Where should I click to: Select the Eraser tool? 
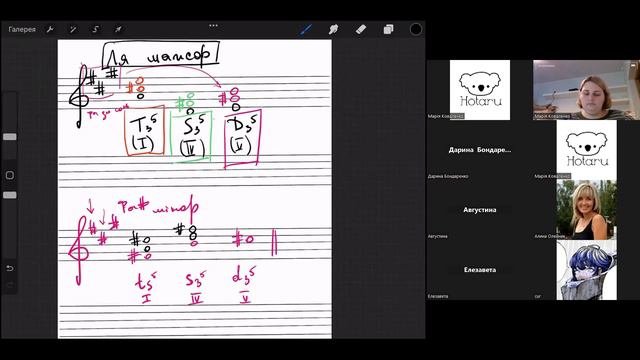pyautogui.click(x=361, y=29)
